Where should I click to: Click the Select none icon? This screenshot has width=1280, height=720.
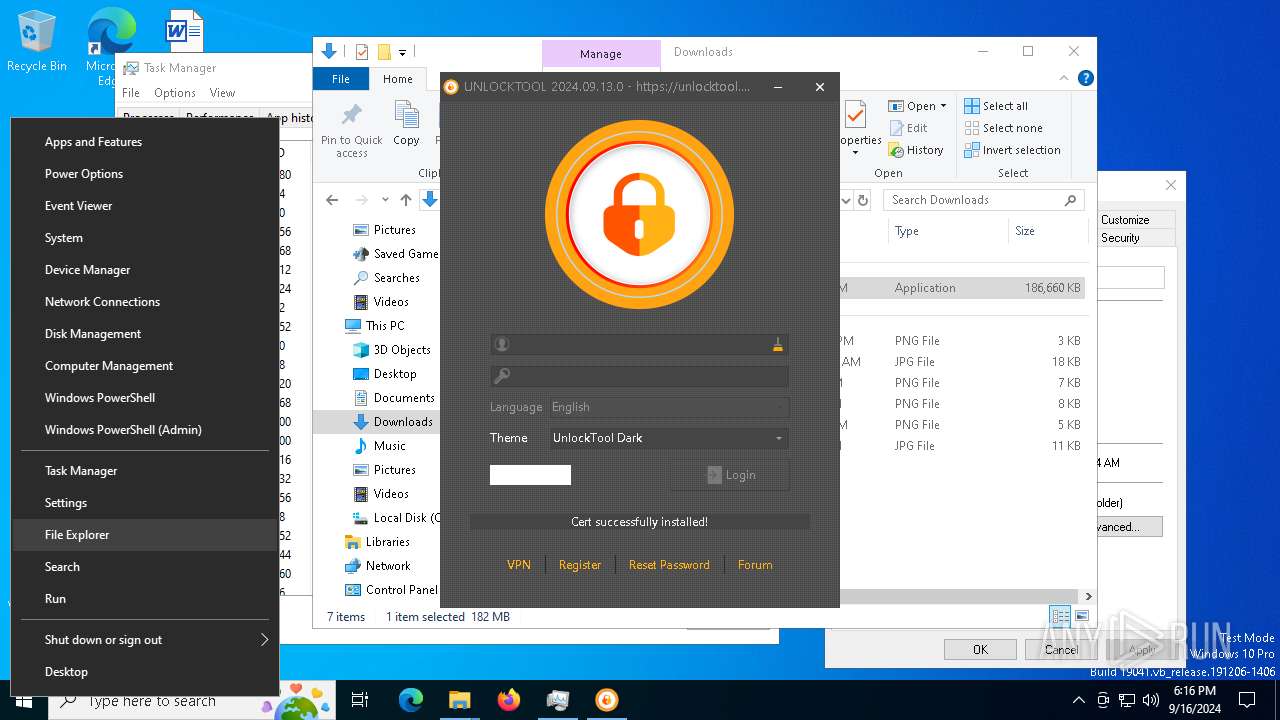[x=972, y=128]
